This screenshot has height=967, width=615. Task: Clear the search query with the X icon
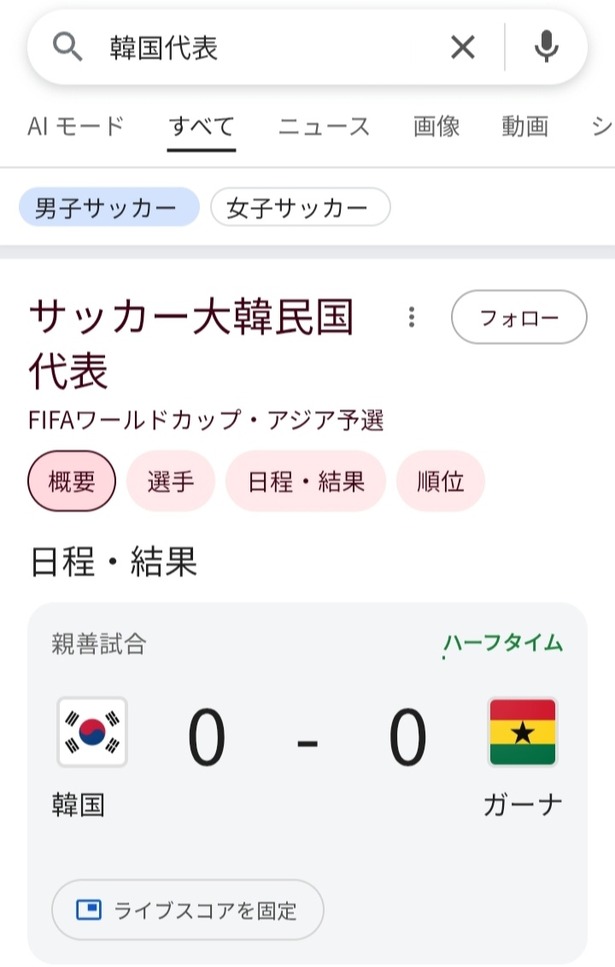click(462, 46)
